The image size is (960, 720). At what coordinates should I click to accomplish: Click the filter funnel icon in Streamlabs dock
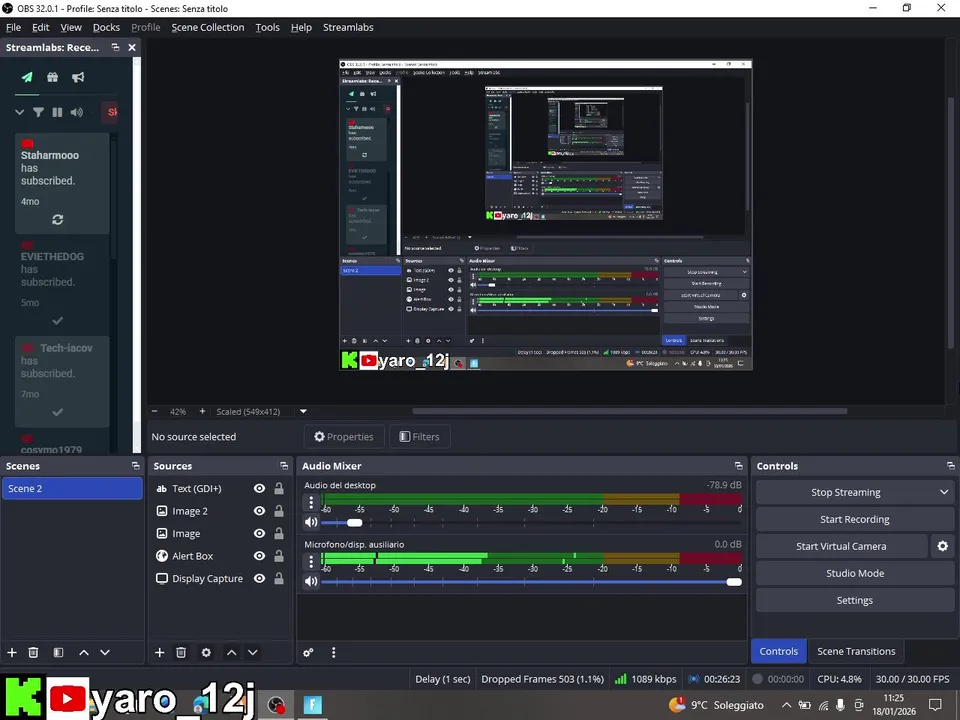coord(38,112)
